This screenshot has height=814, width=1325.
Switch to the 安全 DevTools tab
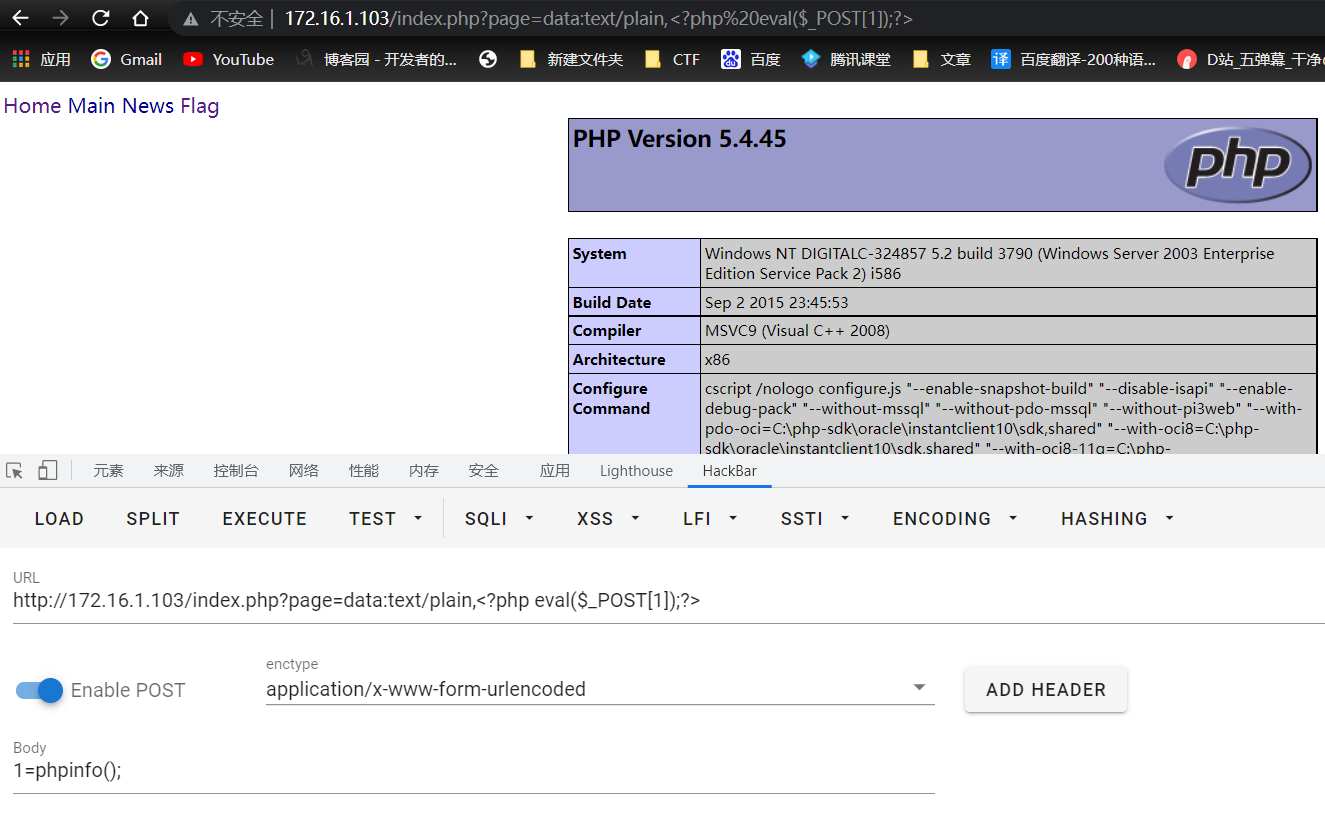(484, 471)
